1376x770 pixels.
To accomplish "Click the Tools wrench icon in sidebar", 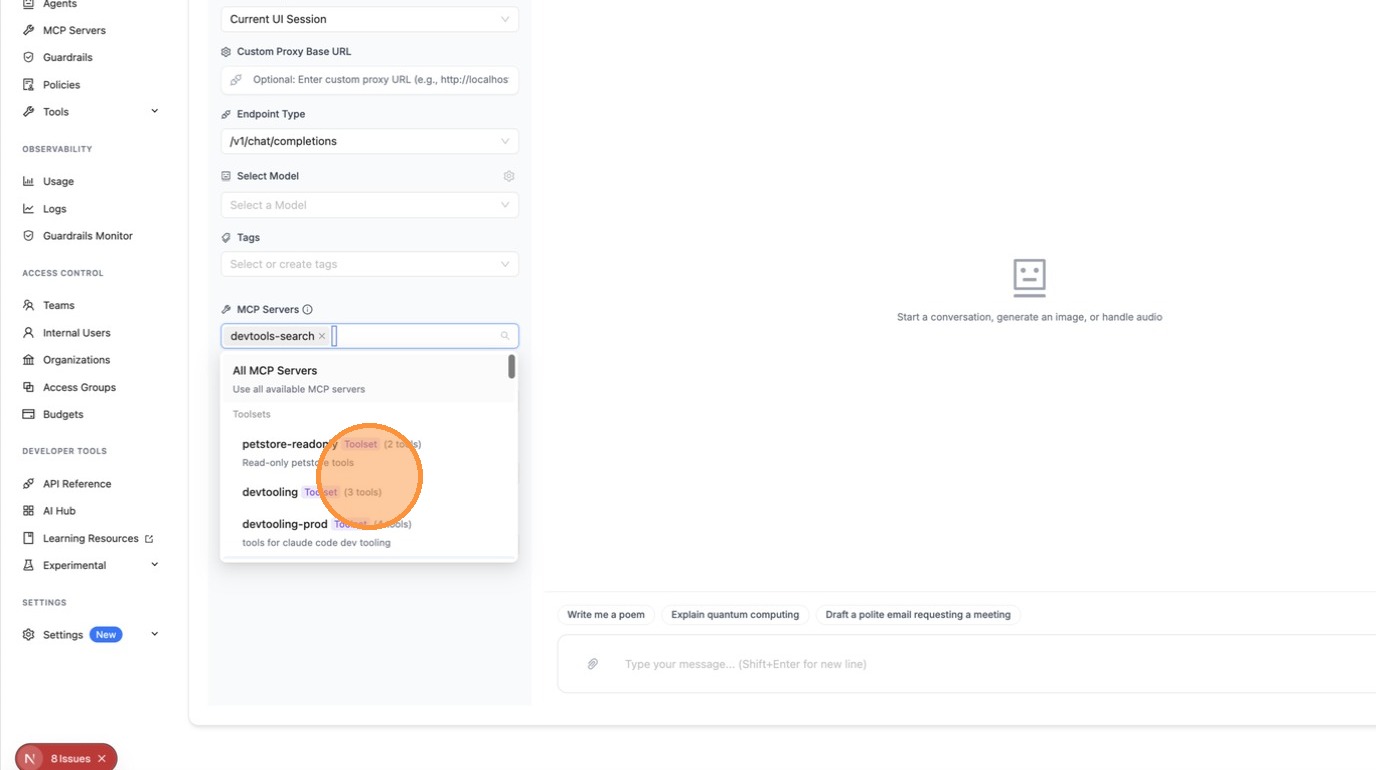I will pos(28,112).
